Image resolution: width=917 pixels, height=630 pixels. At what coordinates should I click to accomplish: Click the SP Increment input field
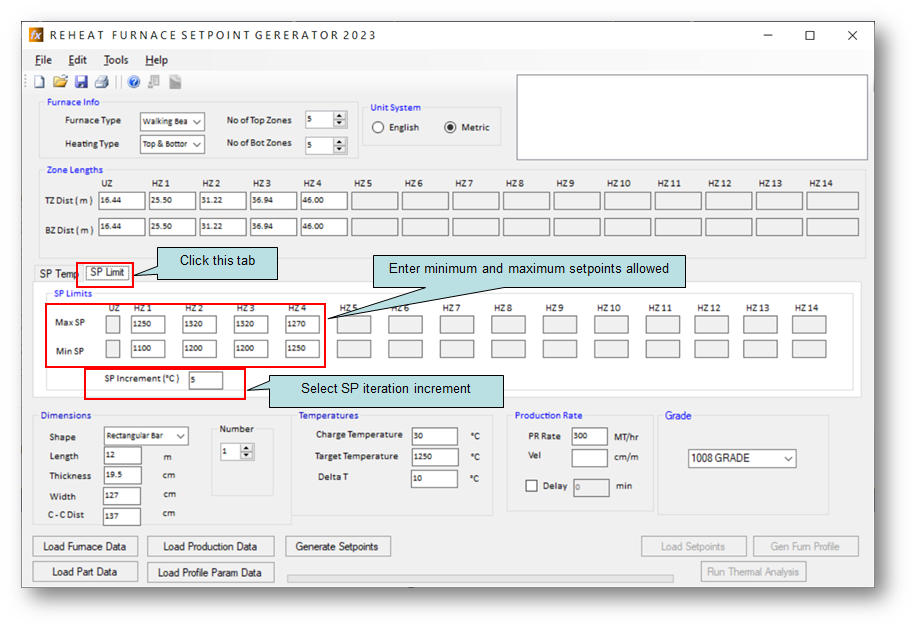click(206, 380)
